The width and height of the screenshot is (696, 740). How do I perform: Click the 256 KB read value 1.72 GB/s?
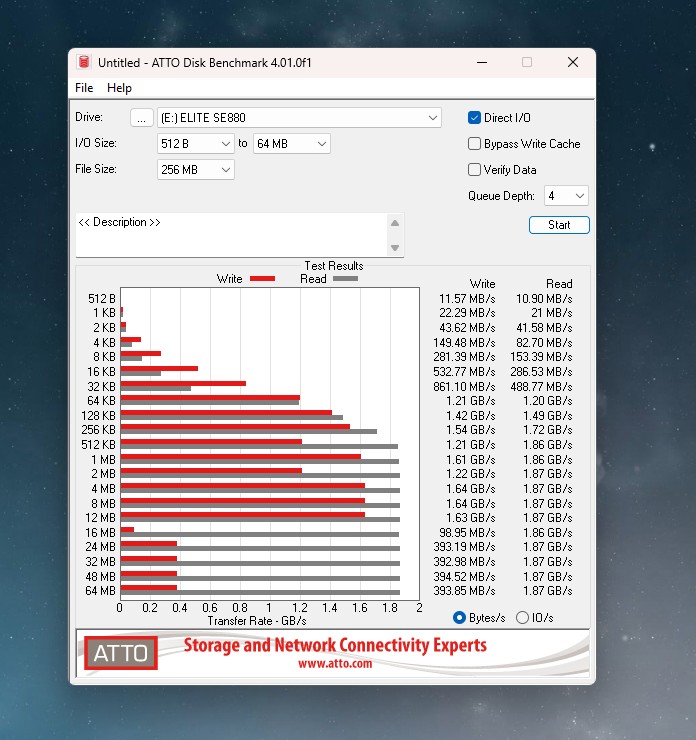click(x=548, y=429)
